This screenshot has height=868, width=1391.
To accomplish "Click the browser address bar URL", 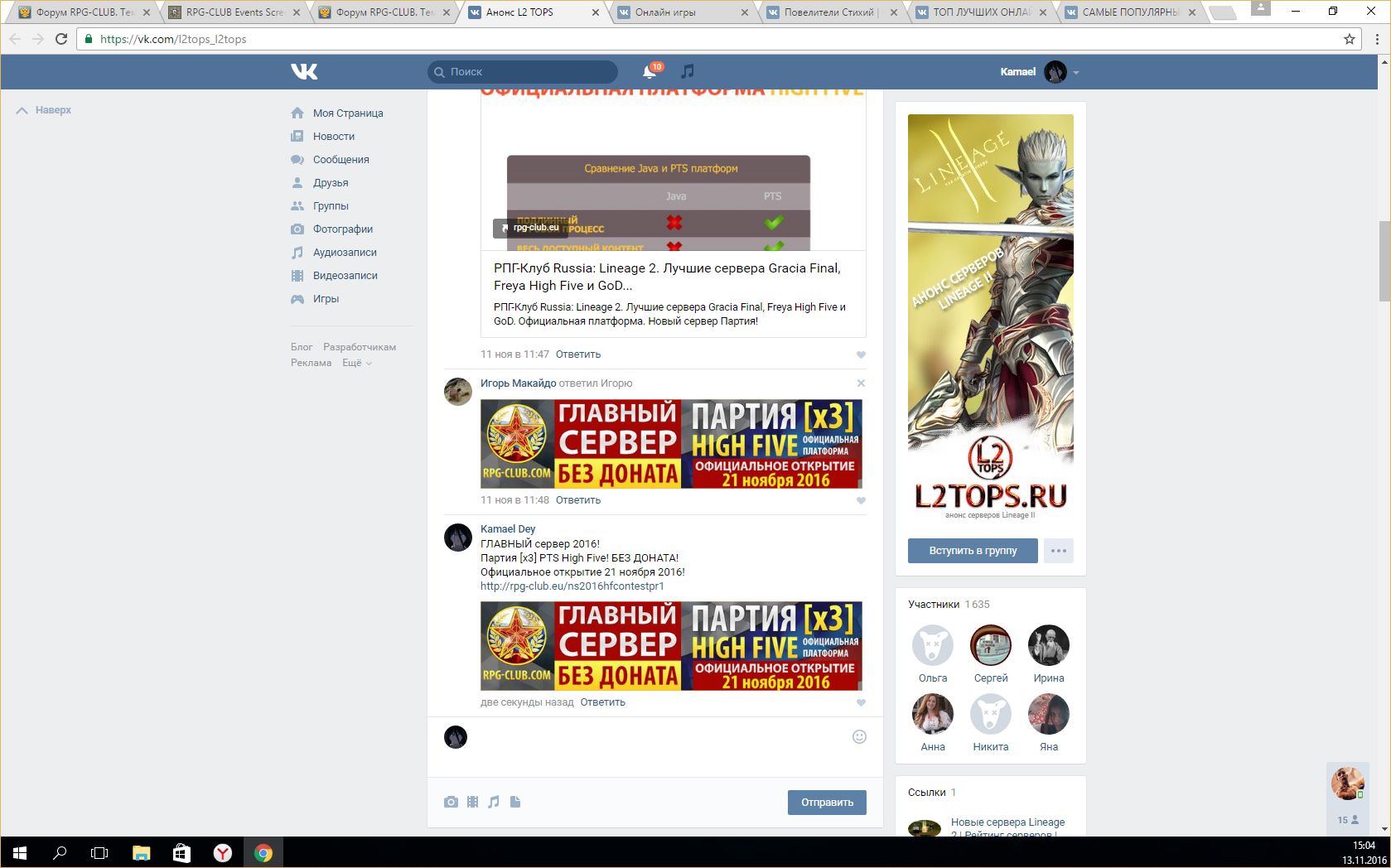I will [173, 39].
